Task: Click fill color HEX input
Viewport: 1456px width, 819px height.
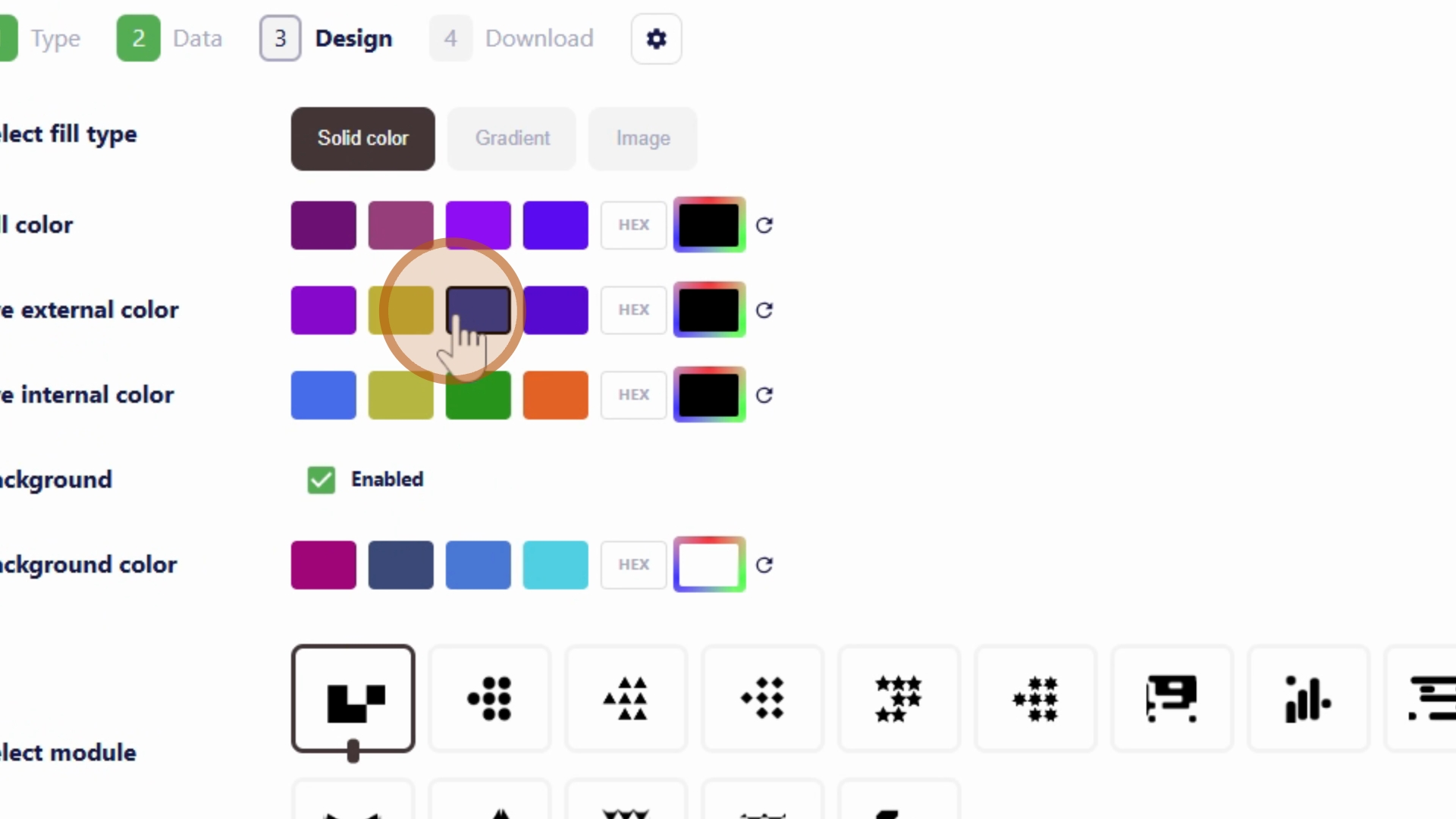Action: tap(633, 225)
